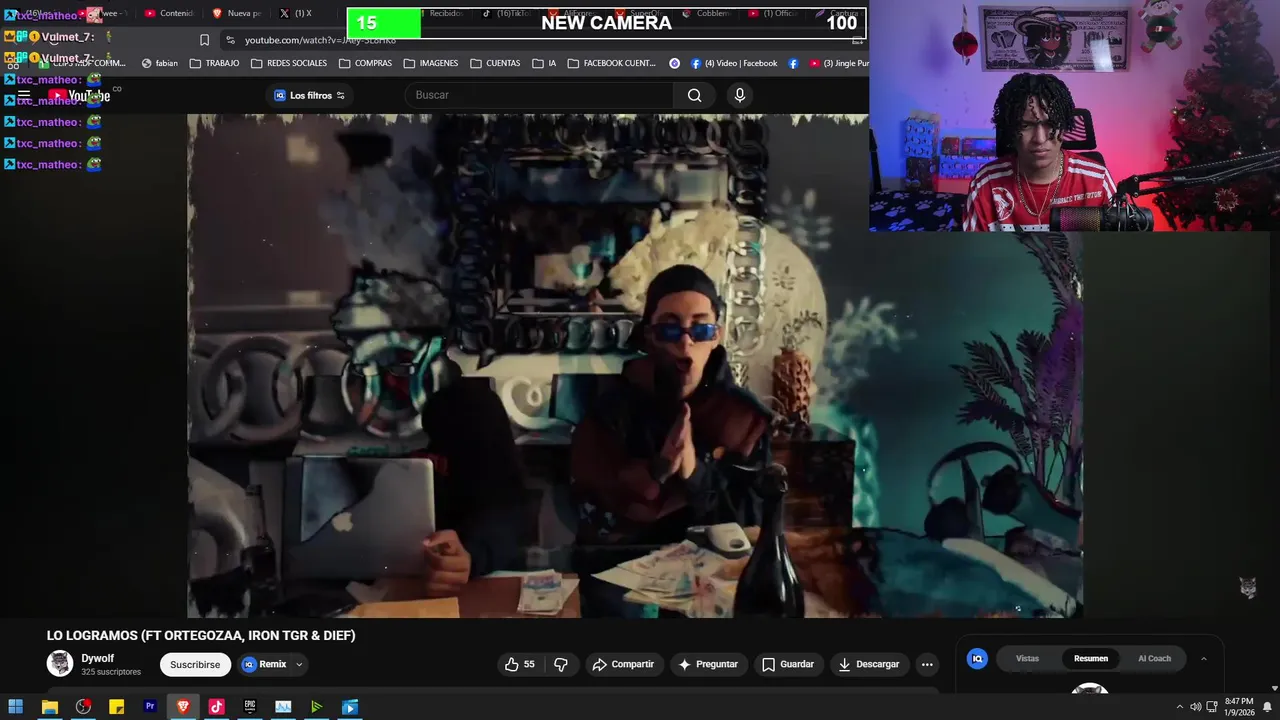
Task: Switch to the Nueva pe... browser tab
Action: pos(237,13)
